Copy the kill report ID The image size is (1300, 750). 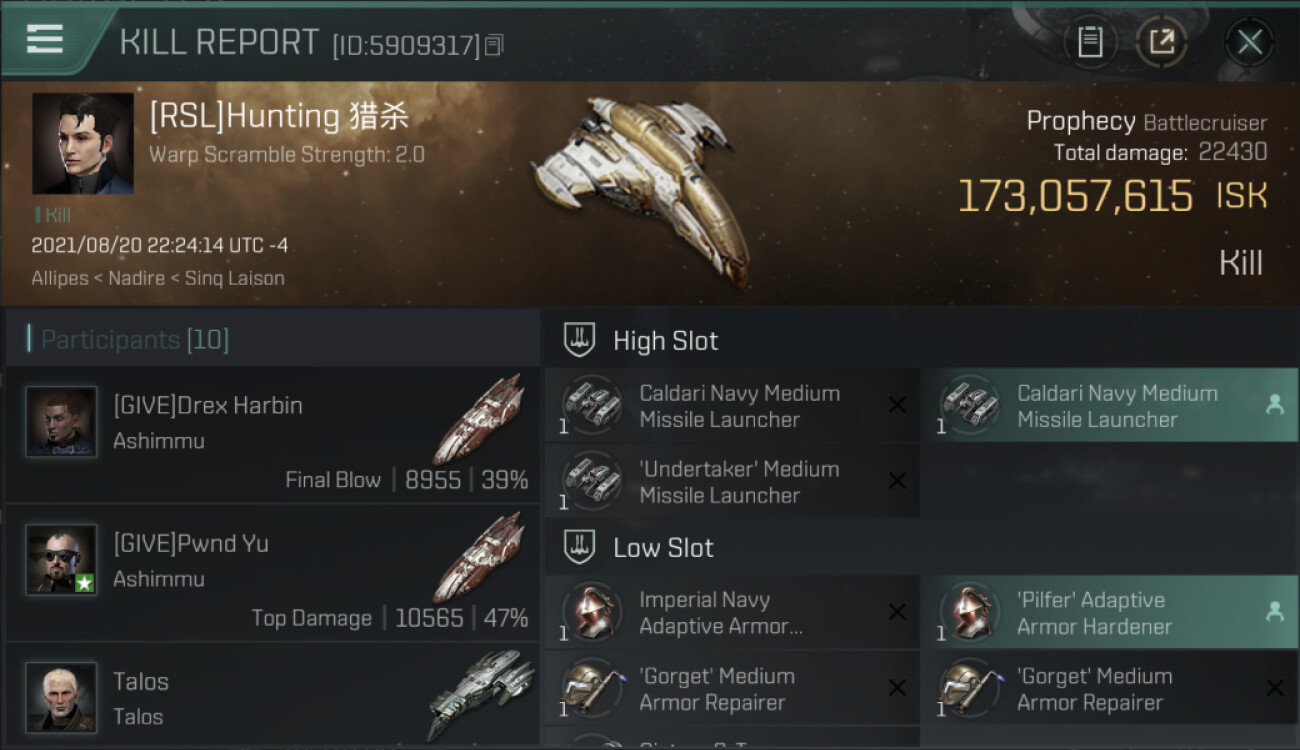(x=495, y=45)
